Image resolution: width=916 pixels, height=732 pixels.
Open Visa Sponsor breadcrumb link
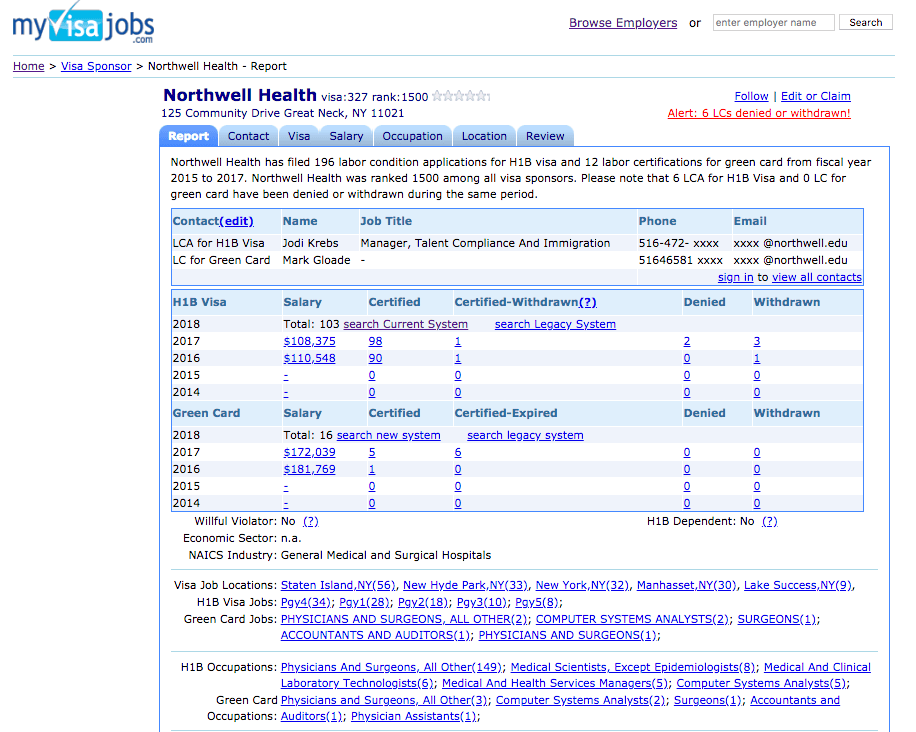tap(96, 66)
